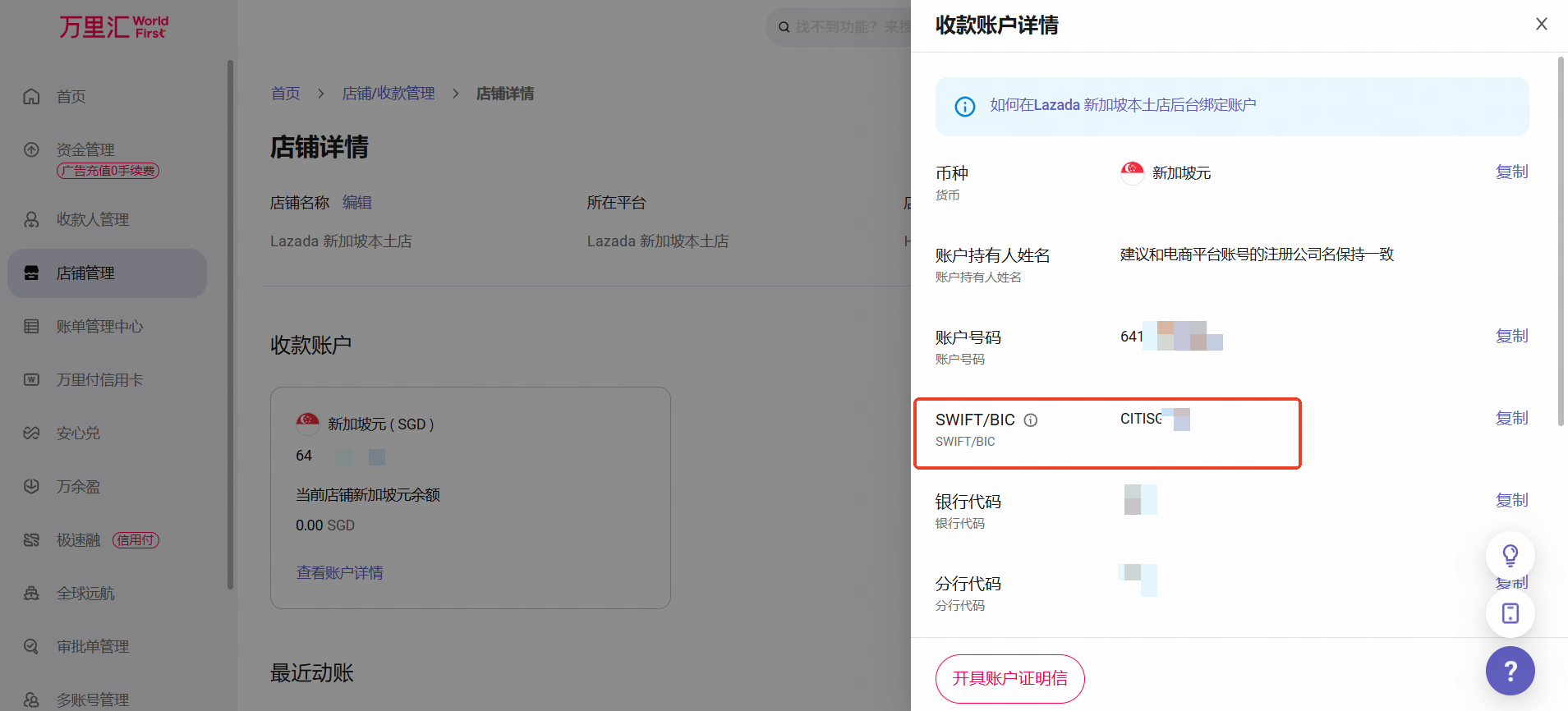Open the purple question mark help button
Image resolution: width=1568 pixels, height=711 pixels.
pos(1511,671)
